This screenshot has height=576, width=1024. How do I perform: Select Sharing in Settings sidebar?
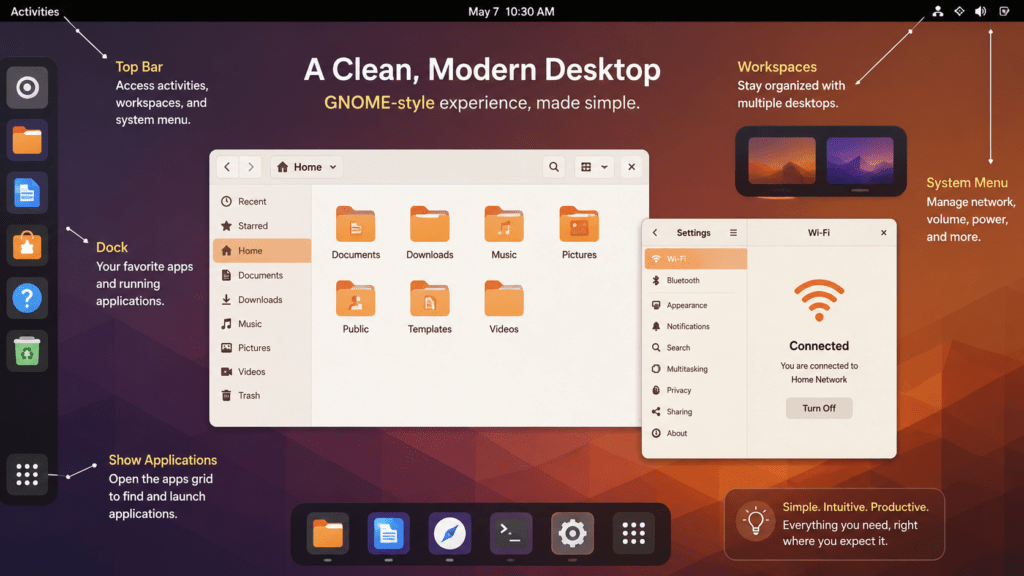coord(696,411)
